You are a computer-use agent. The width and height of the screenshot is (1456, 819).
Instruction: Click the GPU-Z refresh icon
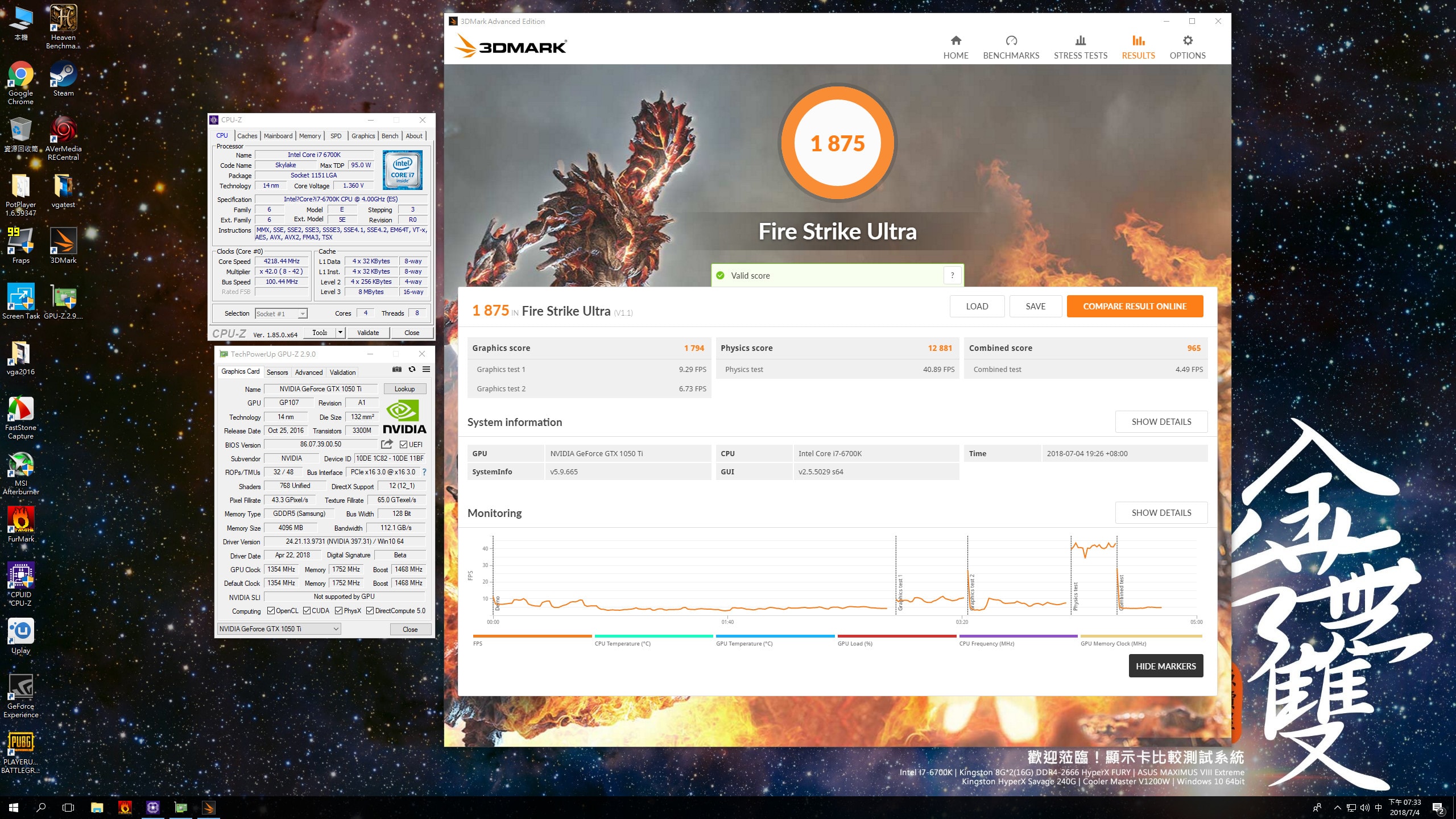click(412, 370)
